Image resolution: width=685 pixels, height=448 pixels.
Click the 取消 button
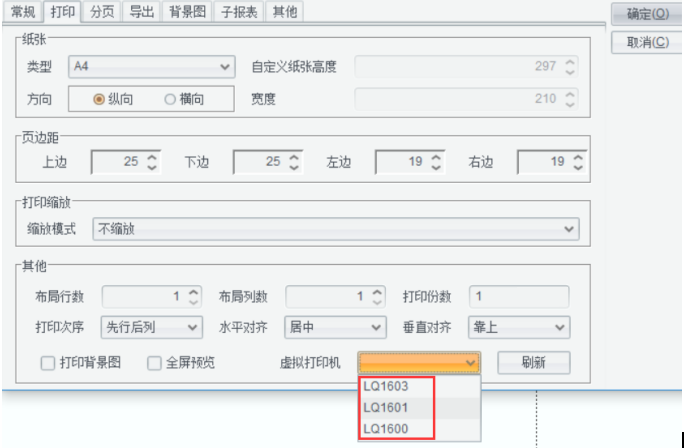coord(647,43)
